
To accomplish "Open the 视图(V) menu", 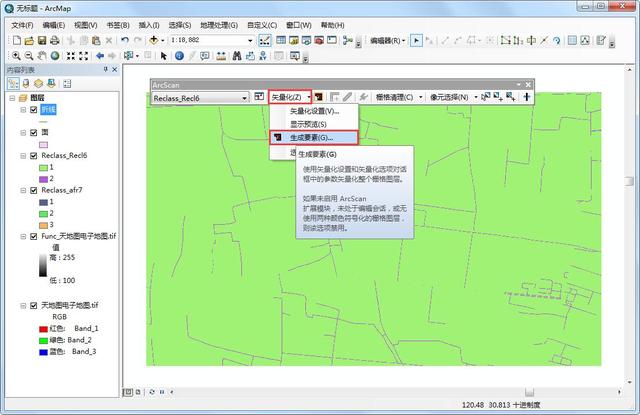I will [86, 25].
